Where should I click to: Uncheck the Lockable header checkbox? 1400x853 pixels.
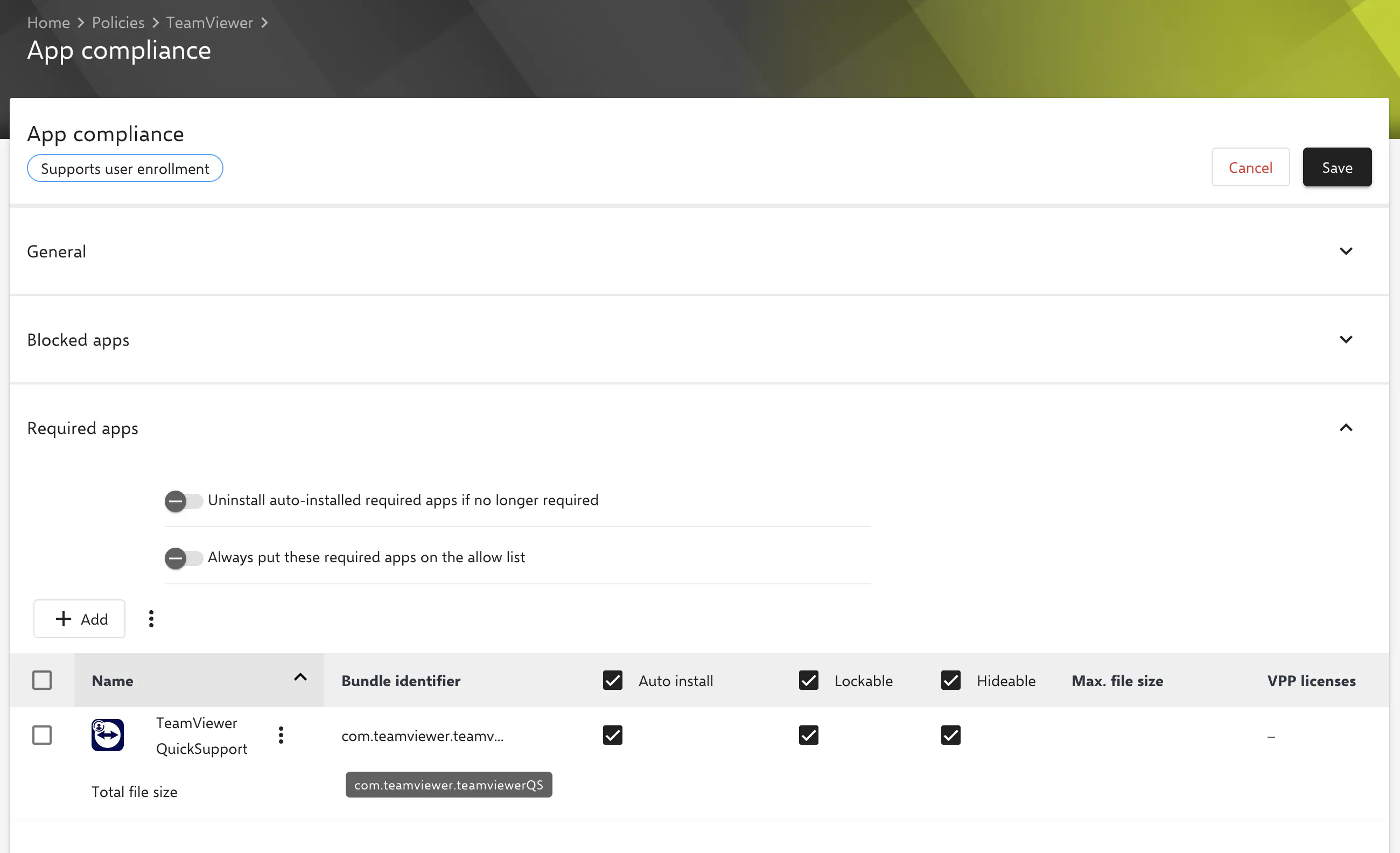pyautogui.click(x=808, y=680)
